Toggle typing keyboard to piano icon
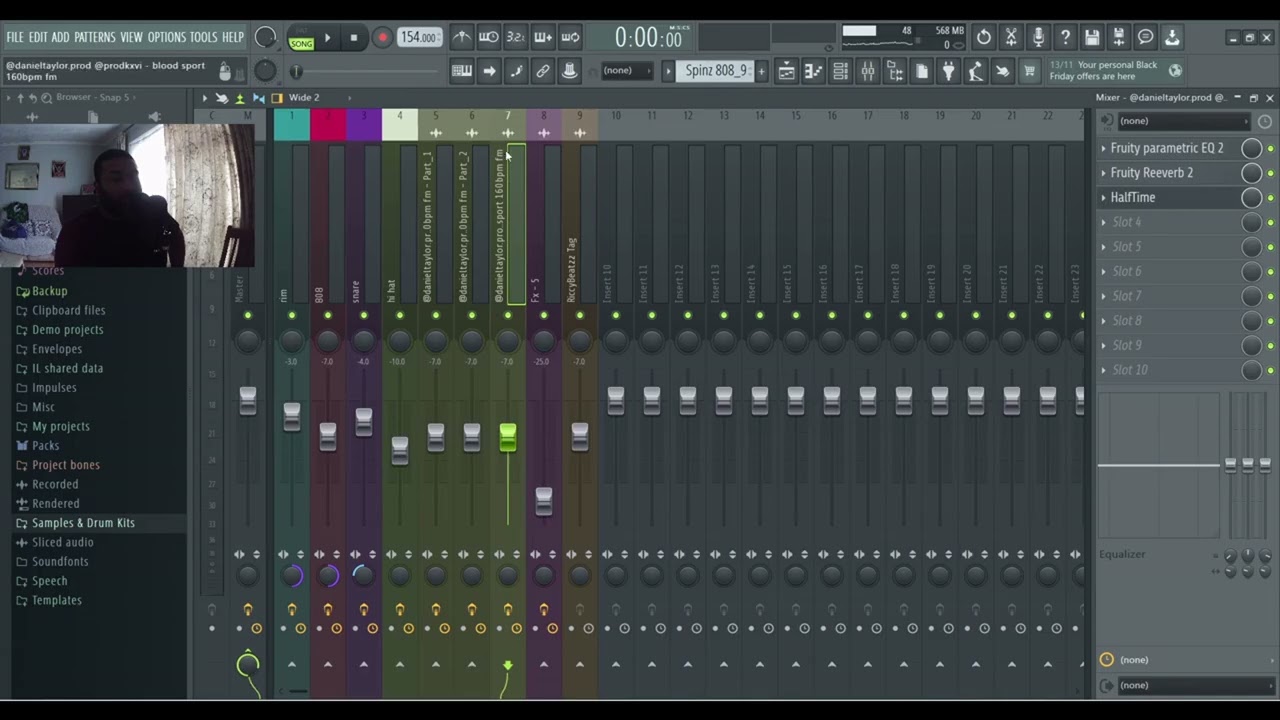 click(x=461, y=71)
